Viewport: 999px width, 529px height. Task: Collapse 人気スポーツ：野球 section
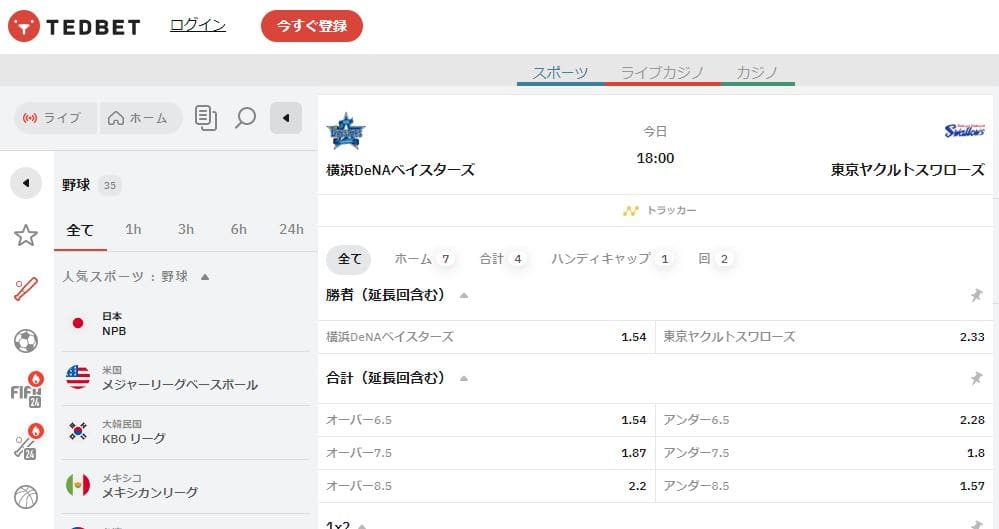[205, 277]
